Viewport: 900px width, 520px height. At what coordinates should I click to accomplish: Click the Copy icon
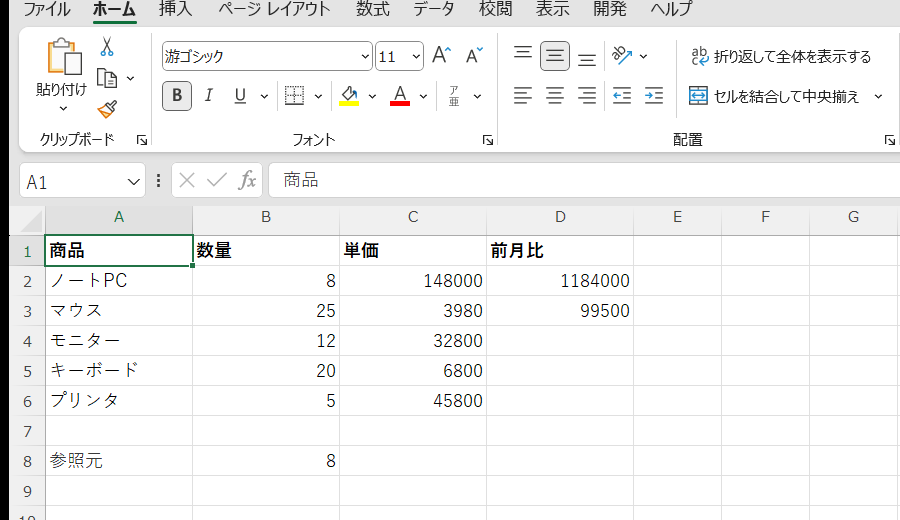[107, 78]
